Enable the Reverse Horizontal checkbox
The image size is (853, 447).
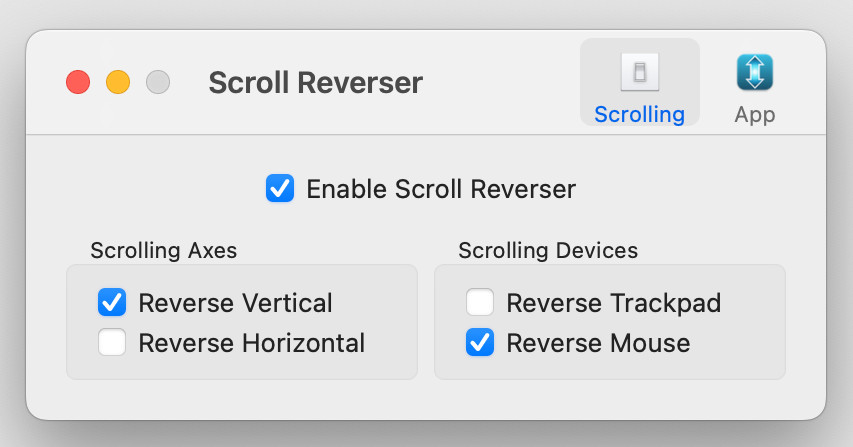tap(112, 343)
